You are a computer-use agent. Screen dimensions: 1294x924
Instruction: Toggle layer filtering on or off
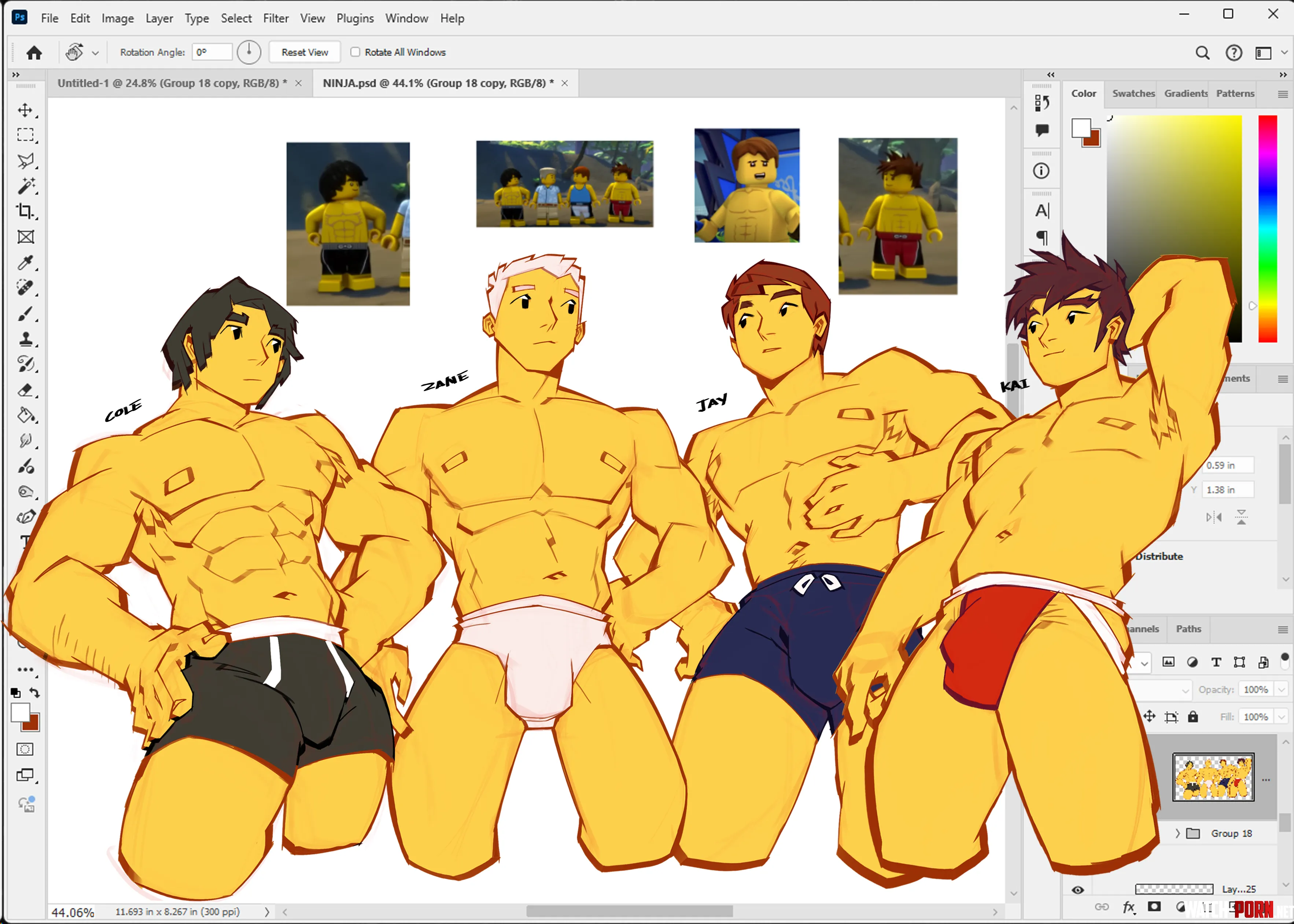(1284, 660)
